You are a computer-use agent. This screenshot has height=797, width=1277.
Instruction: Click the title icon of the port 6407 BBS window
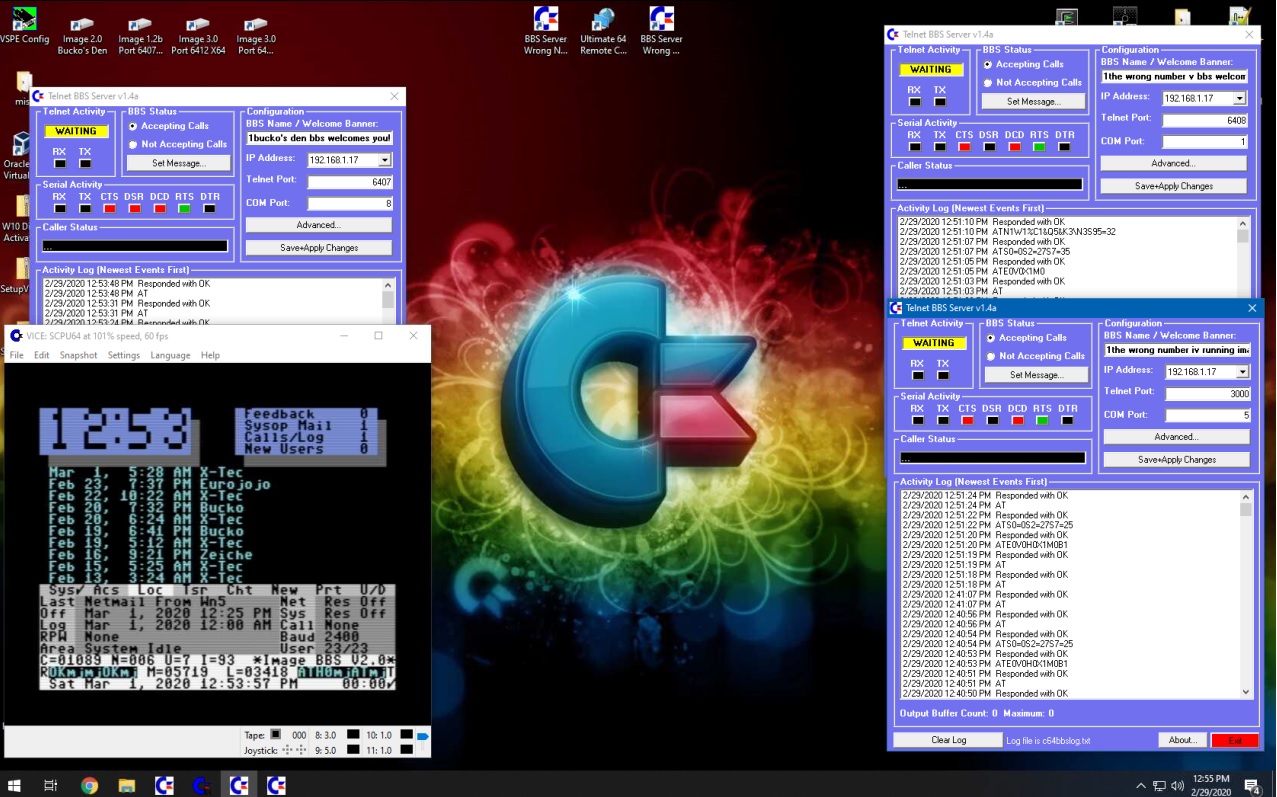pos(38,96)
